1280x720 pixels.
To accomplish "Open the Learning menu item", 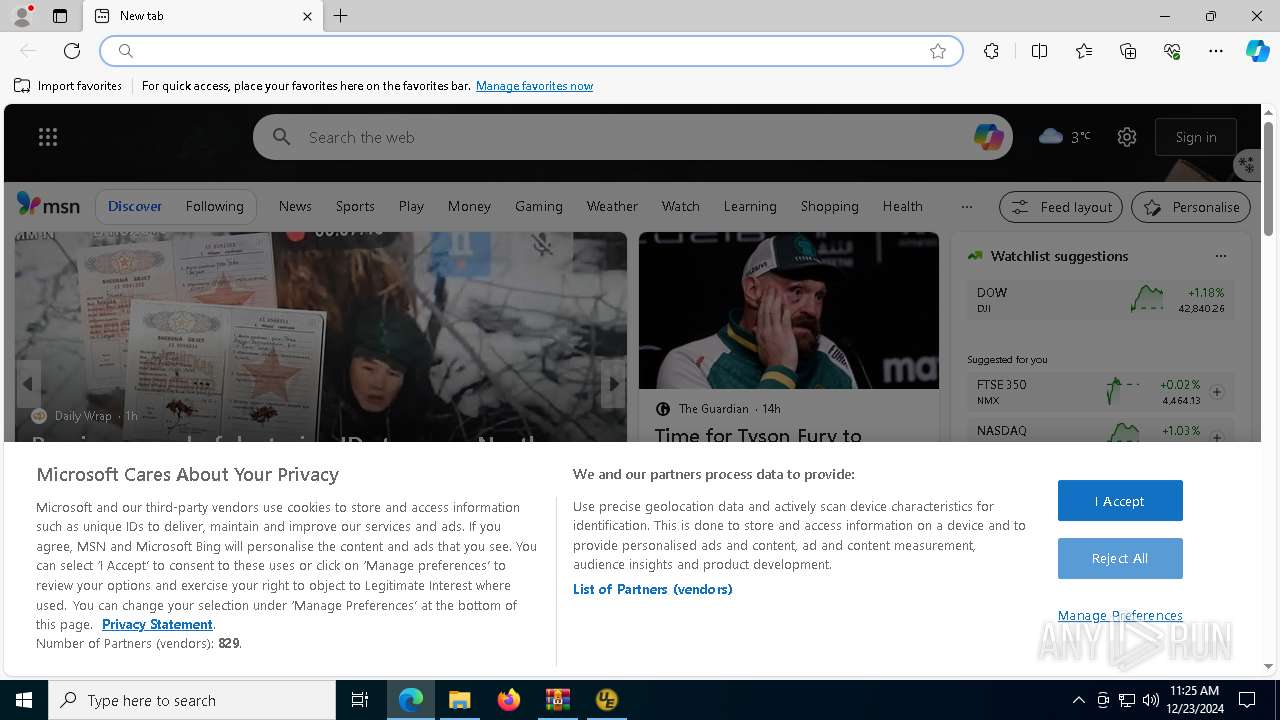I will pyautogui.click(x=750, y=206).
